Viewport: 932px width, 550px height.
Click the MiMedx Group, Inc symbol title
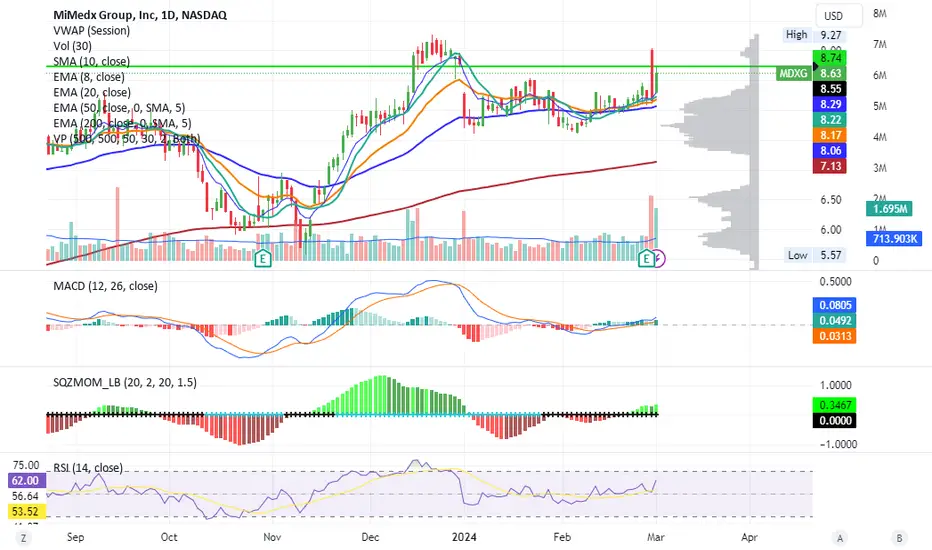(140, 15)
